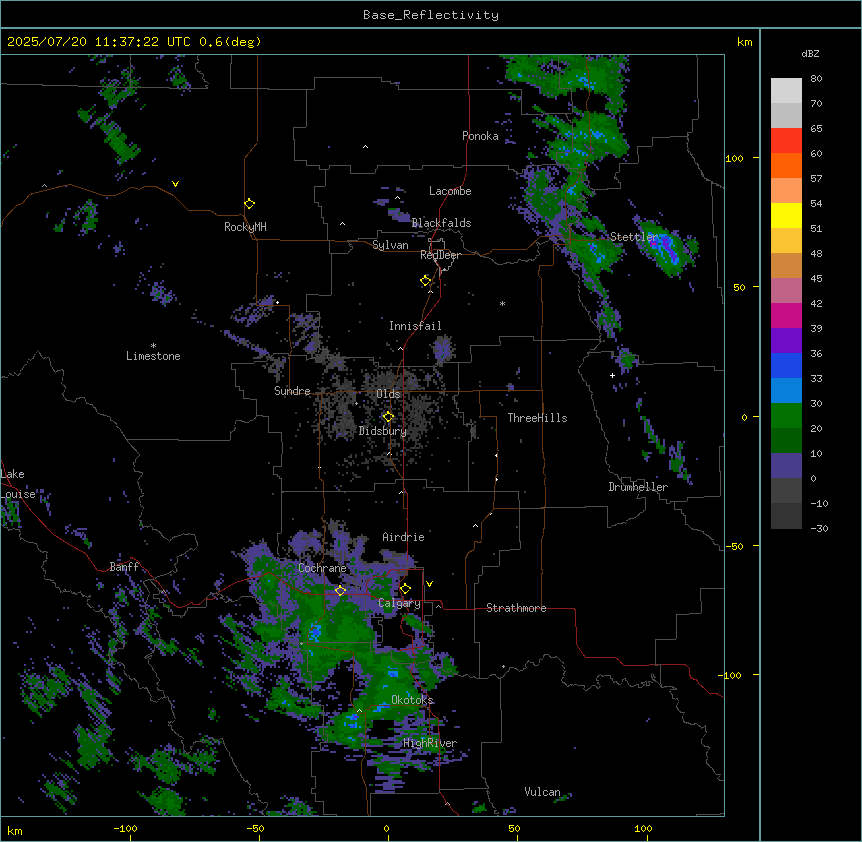This screenshot has width=862, height=842.
Task: Click the Sylvan label
Action: tap(390, 245)
